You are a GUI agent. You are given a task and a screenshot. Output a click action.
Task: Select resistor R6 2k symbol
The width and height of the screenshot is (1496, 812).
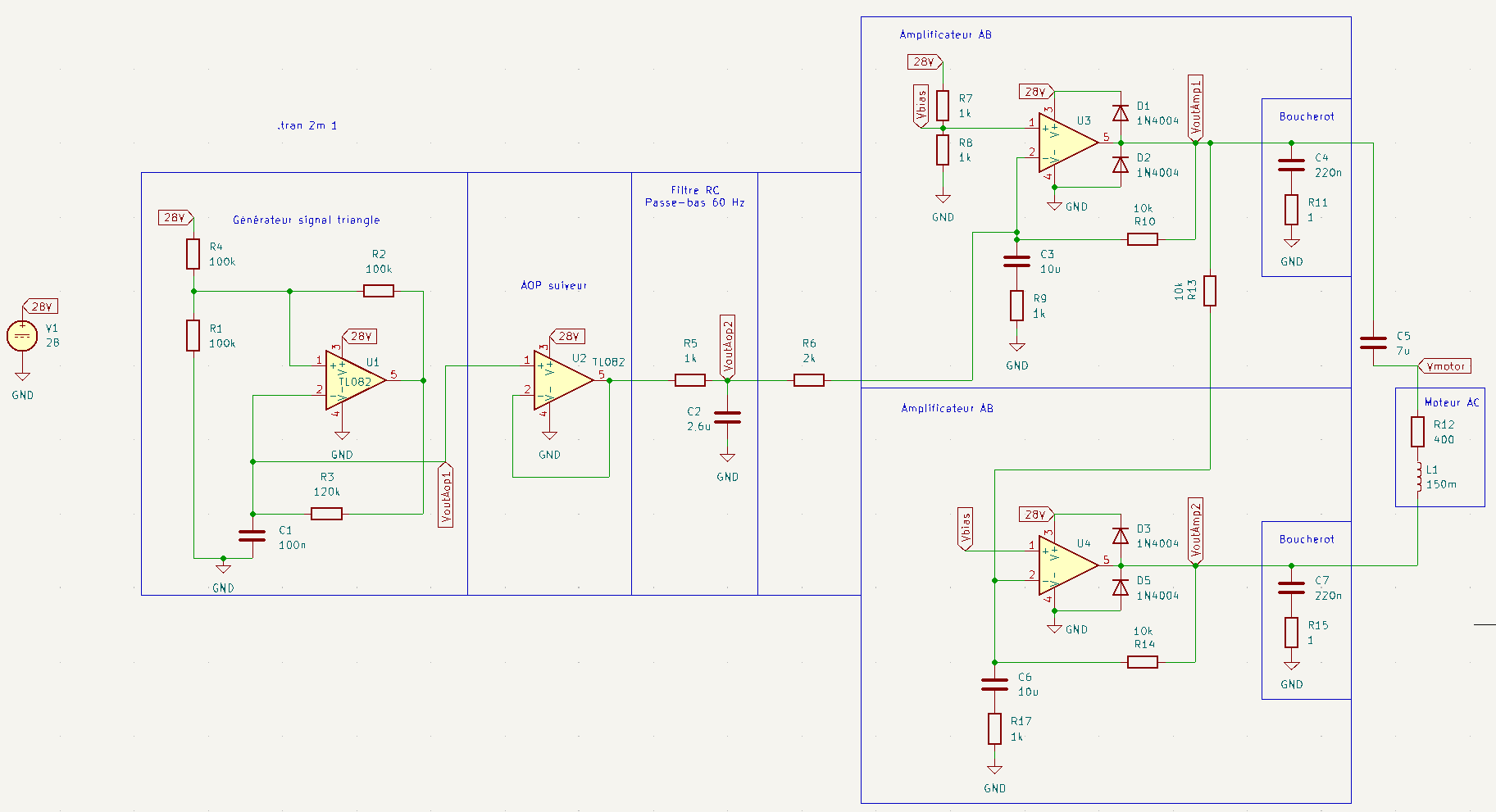click(809, 380)
